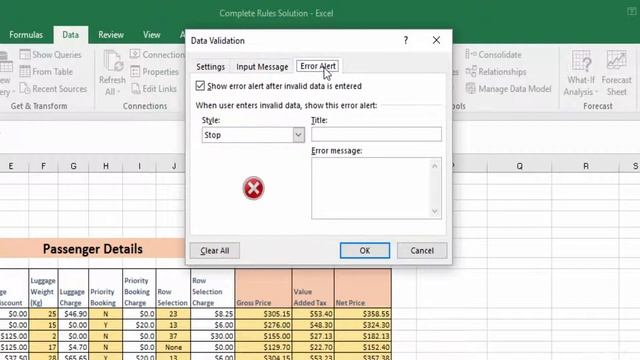Click Show Queries icon in ribbon
The image size is (640, 360).
[25, 54]
